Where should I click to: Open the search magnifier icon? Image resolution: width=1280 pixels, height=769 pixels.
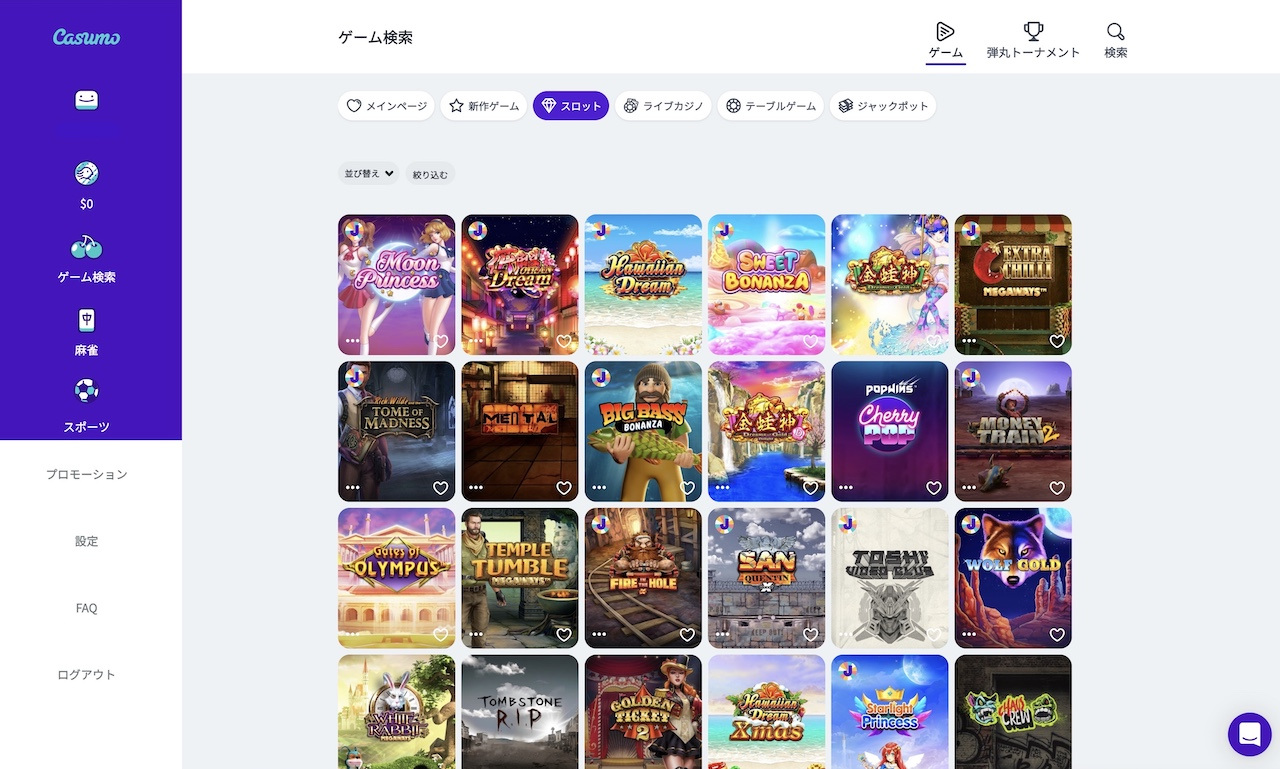pos(1115,32)
